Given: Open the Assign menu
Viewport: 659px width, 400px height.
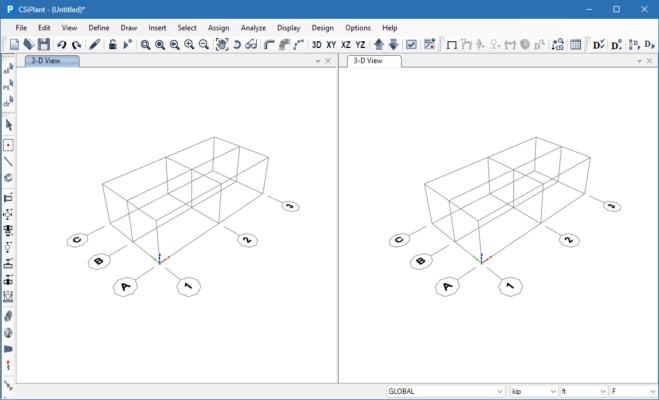Looking at the screenshot, I should click(x=219, y=28).
